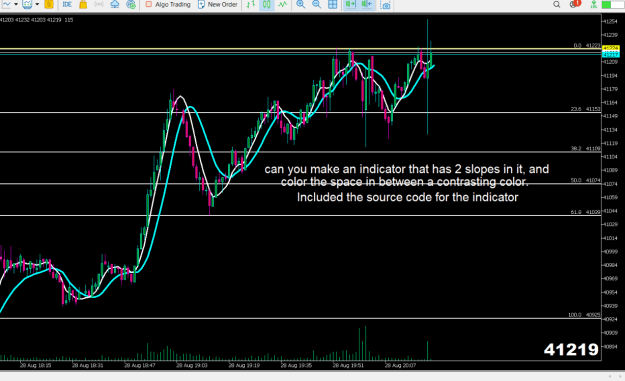
Task: Click the New Order button
Action: coord(218,4)
